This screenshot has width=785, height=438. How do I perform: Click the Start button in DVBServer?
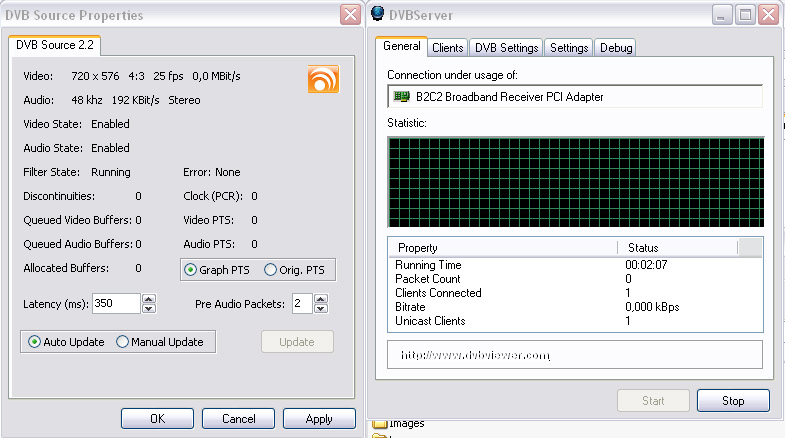point(653,400)
